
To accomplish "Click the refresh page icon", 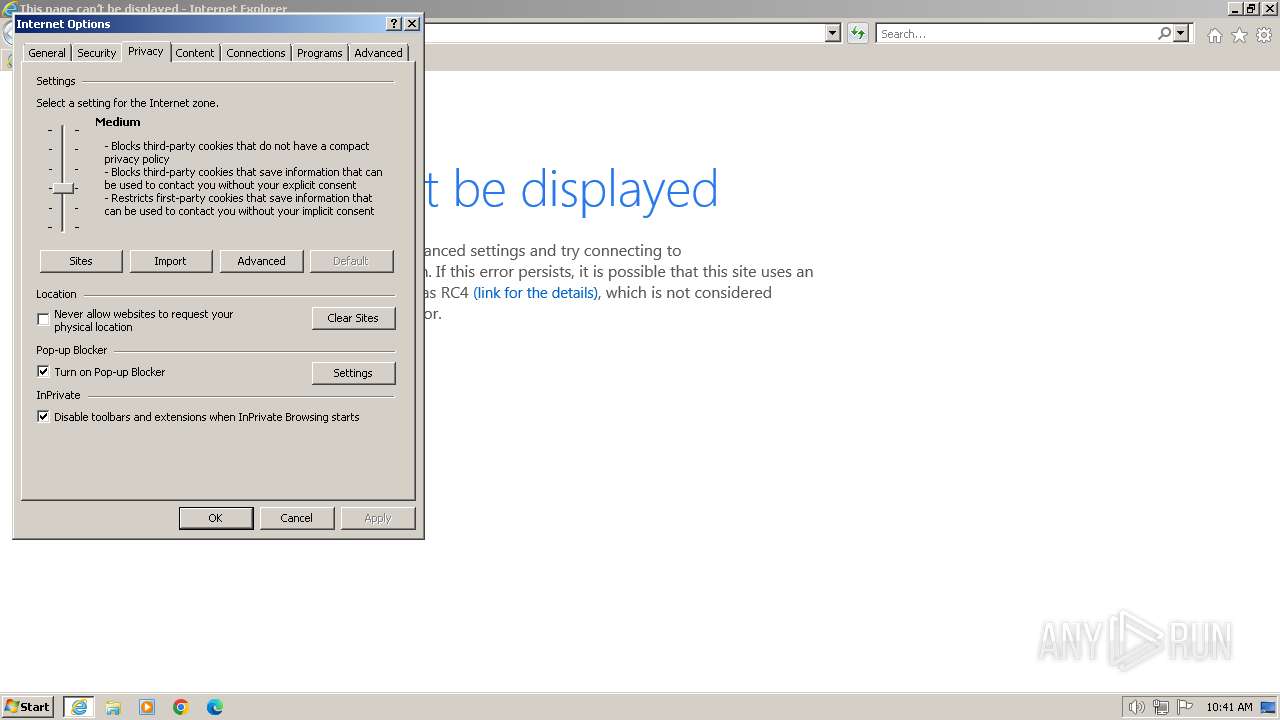I will [858, 34].
